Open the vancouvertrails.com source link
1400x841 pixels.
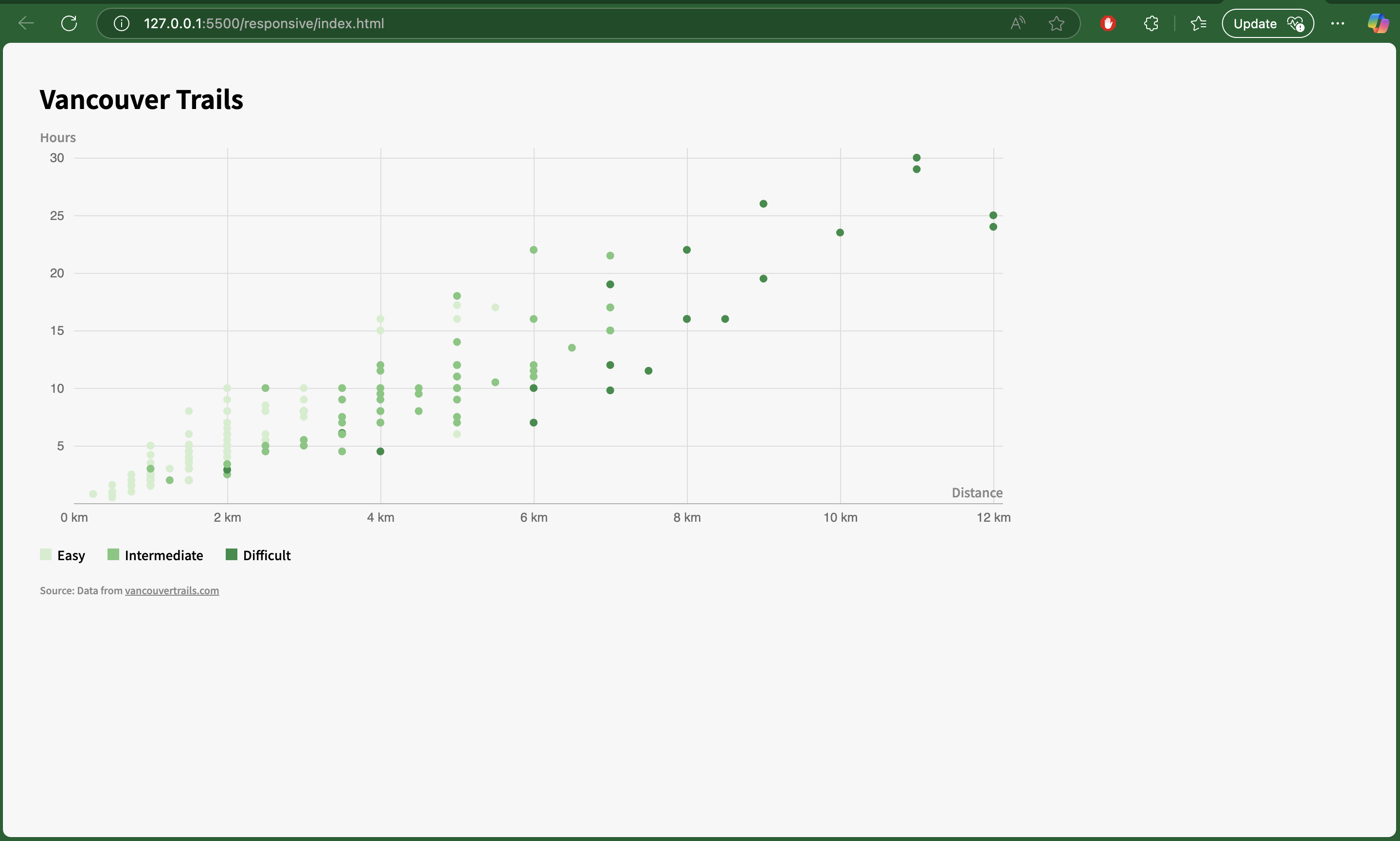[172, 590]
